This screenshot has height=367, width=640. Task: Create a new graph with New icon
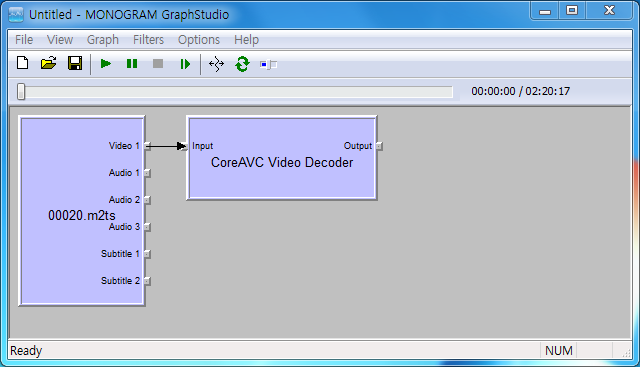tap(22, 64)
